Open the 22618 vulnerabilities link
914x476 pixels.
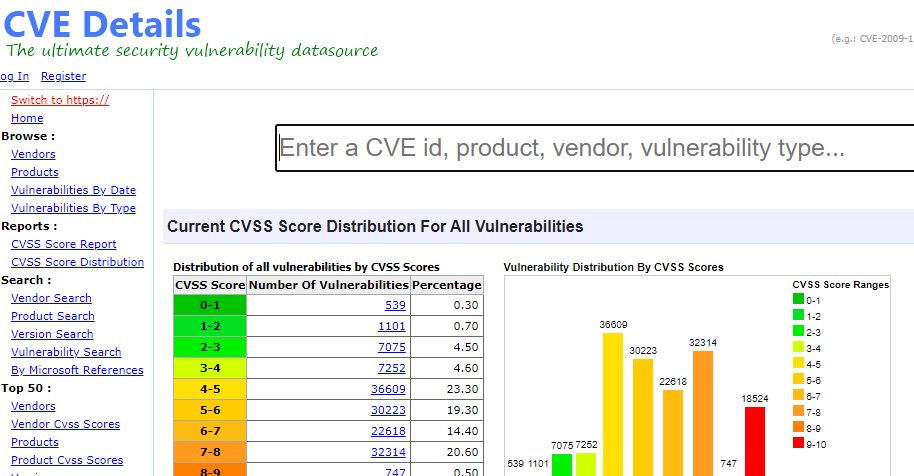click(388, 431)
